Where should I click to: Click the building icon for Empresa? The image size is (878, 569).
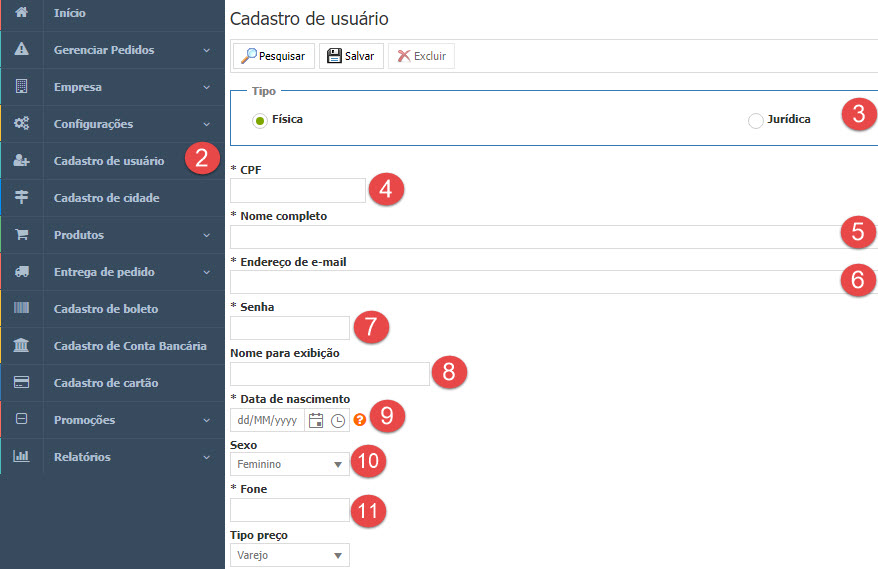click(21, 87)
